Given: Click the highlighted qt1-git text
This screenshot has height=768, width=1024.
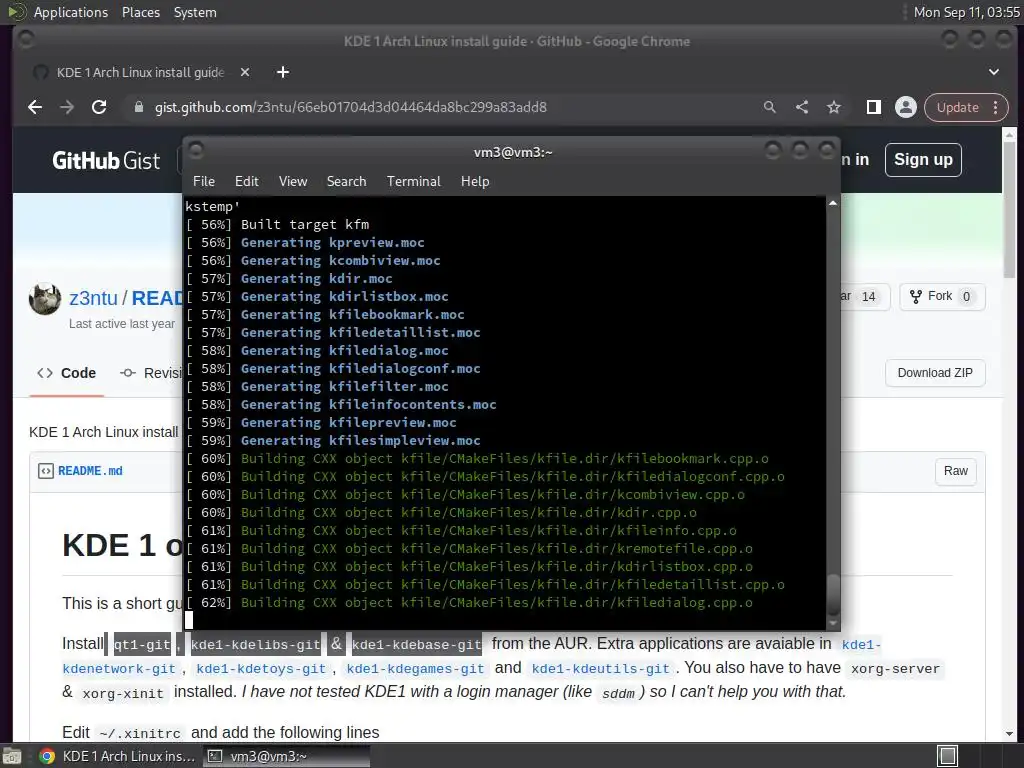Looking at the screenshot, I should [x=142, y=645].
